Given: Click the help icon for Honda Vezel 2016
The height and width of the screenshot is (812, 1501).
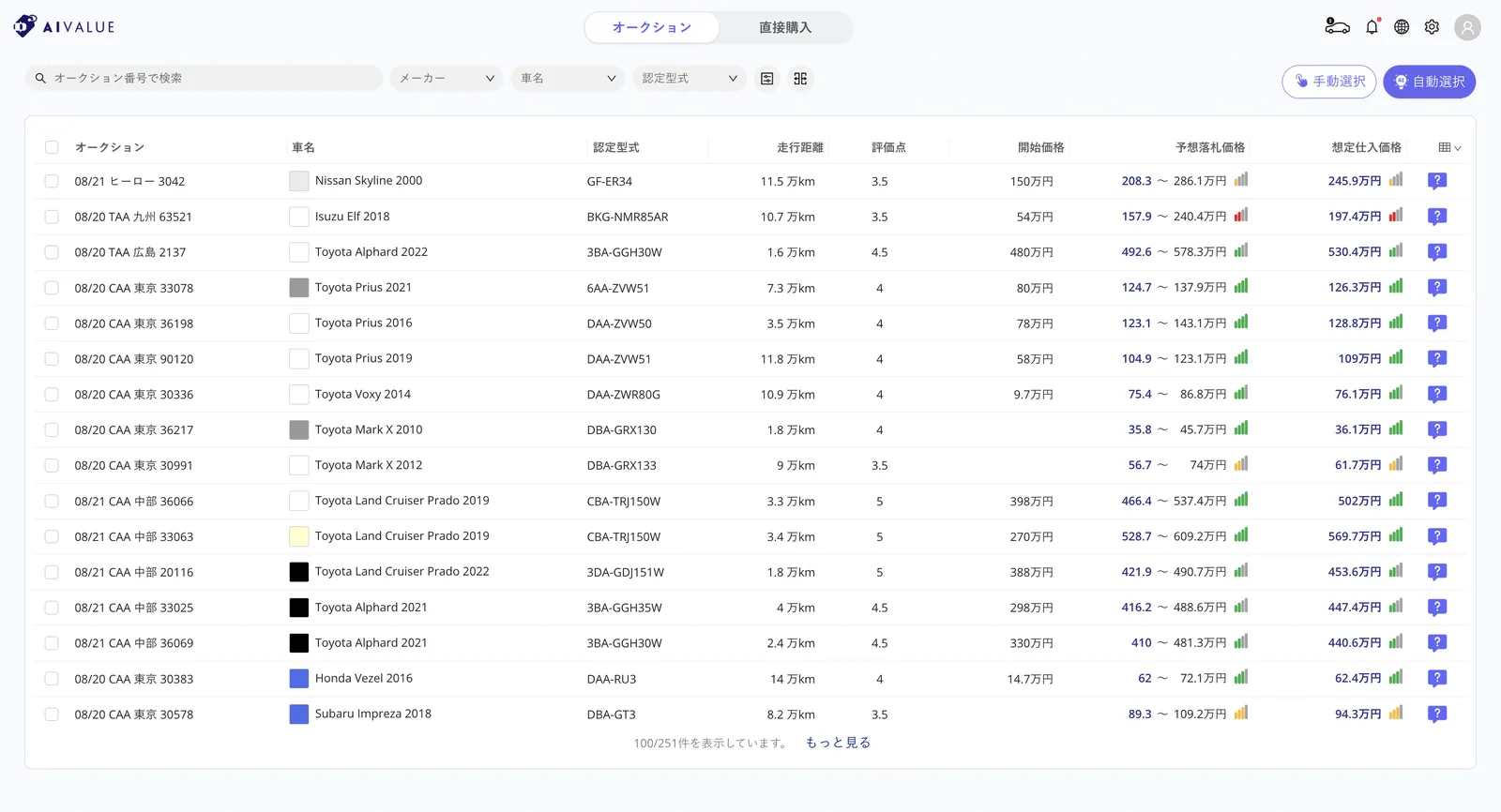Looking at the screenshot, I should pyautogui.click(x=1436, y=679).
